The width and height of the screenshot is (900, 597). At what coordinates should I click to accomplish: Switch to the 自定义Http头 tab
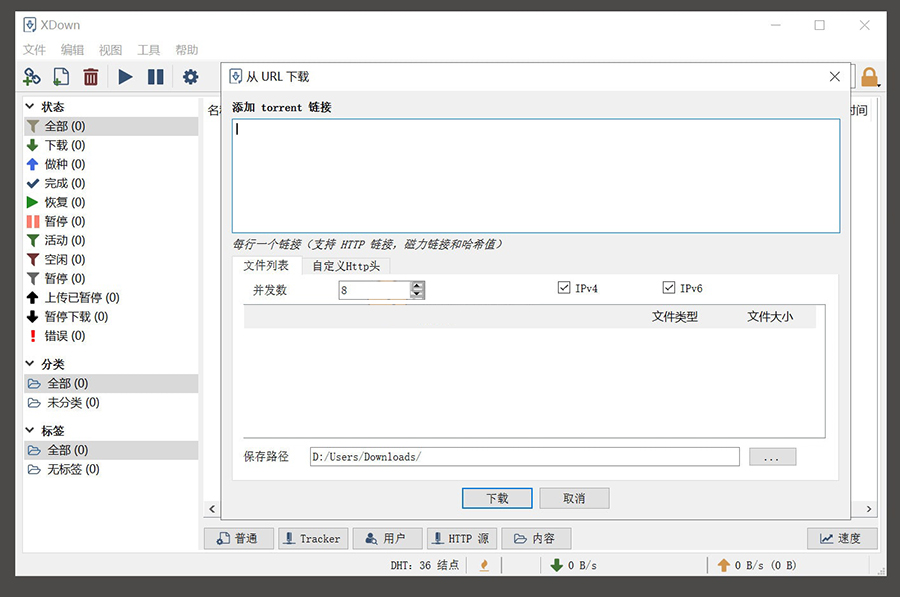(346, 266)
